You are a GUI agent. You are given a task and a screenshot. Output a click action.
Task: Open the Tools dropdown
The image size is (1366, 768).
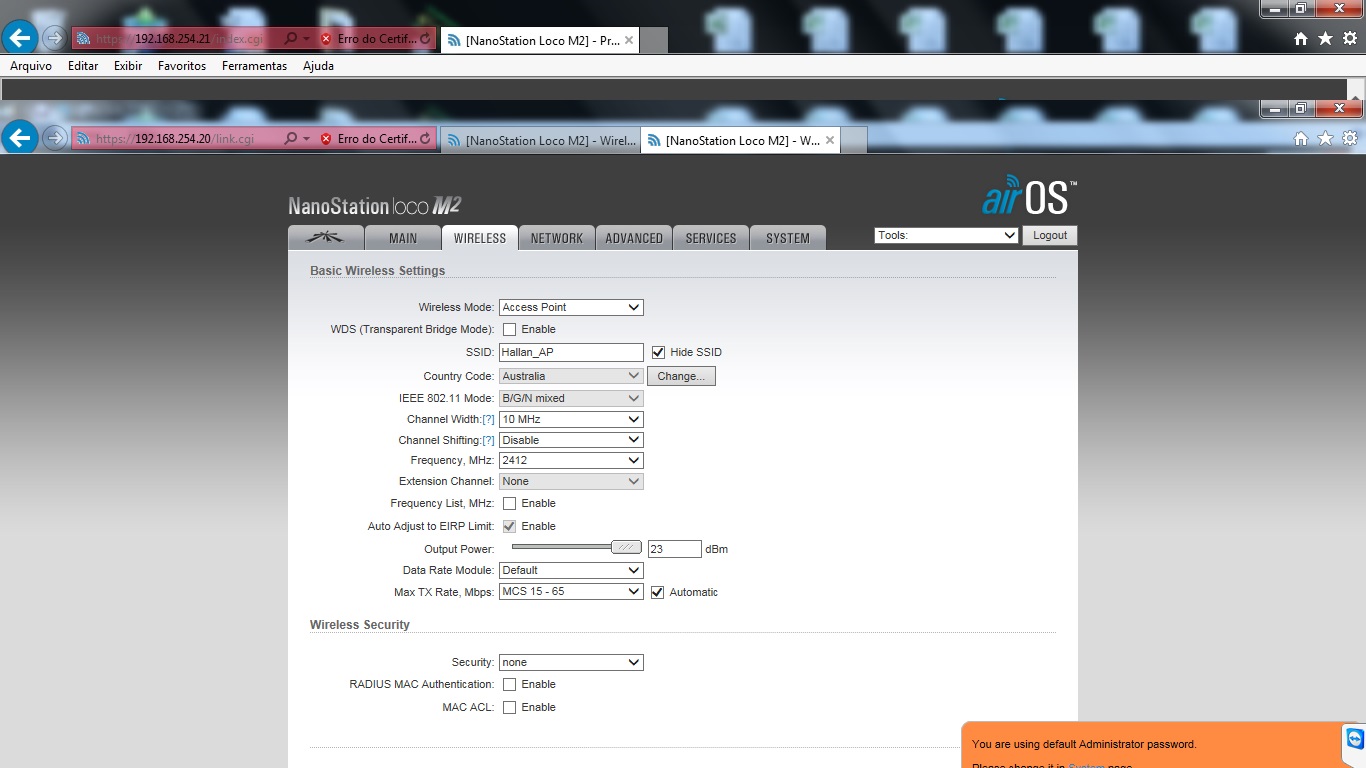(946, 236)
